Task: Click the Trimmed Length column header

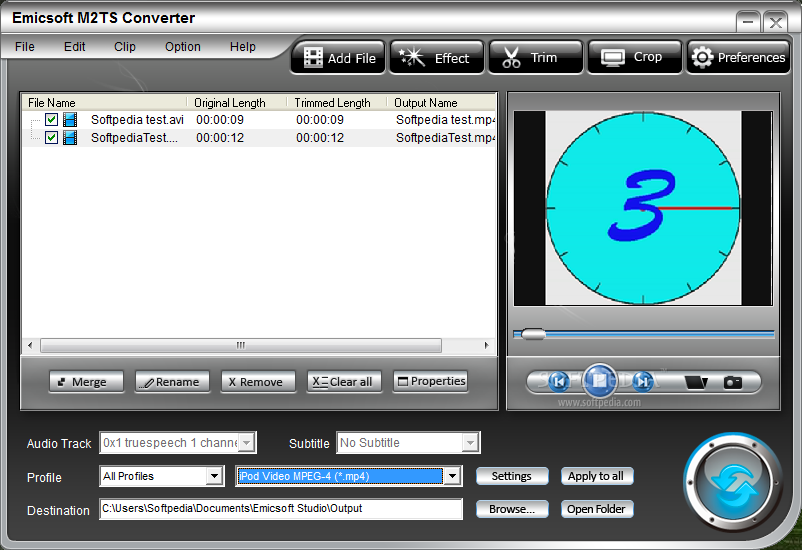Action: (x=337, y=103)
